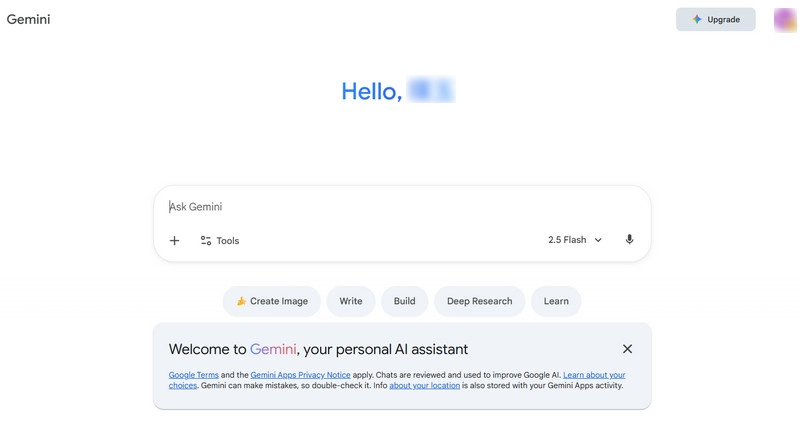Click the Upgrade sparkle button
The width and height of the screenshot is (800, 434).
tap(715, 19)
